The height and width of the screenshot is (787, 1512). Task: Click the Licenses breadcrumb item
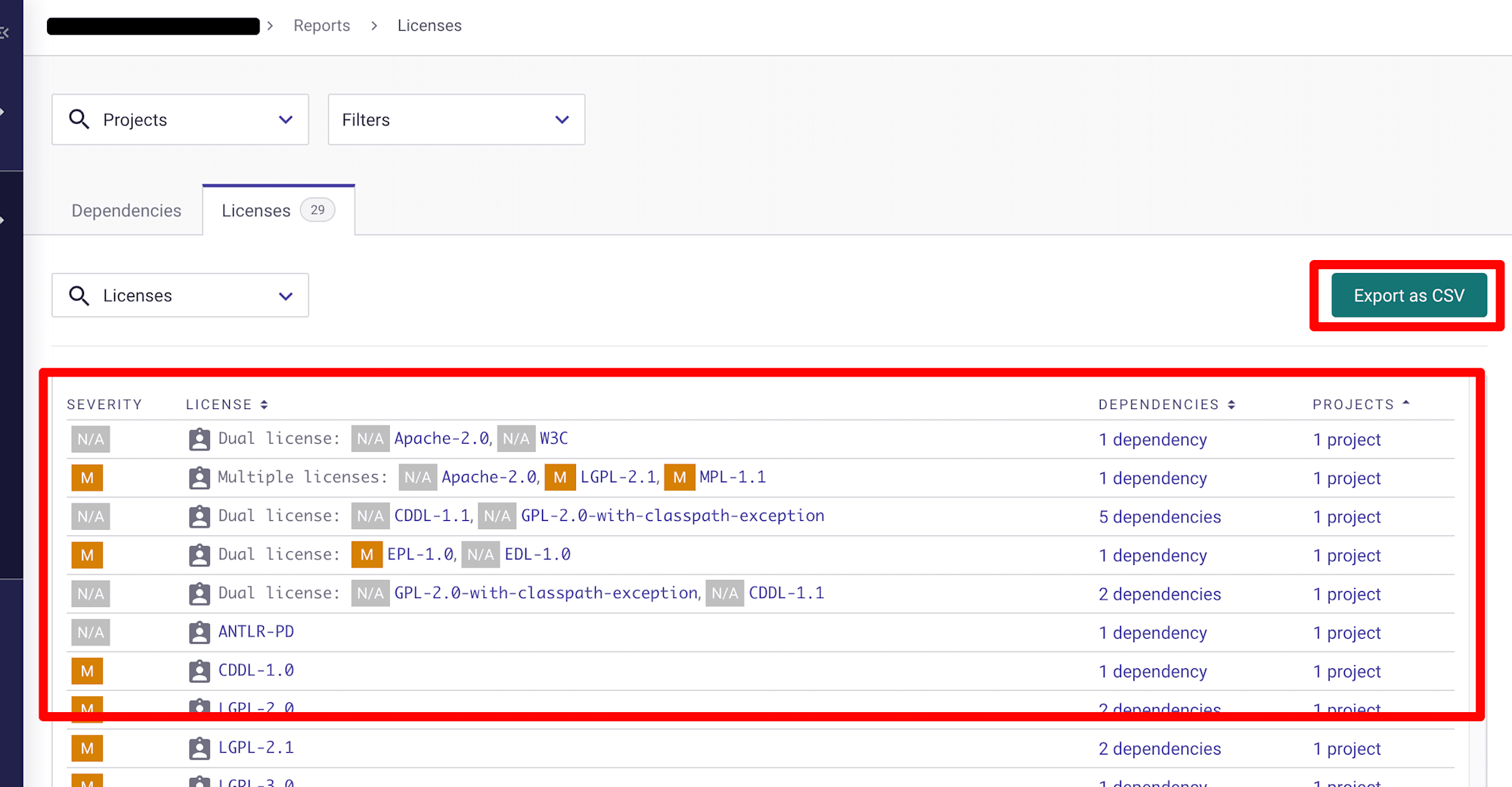point(429,26)
